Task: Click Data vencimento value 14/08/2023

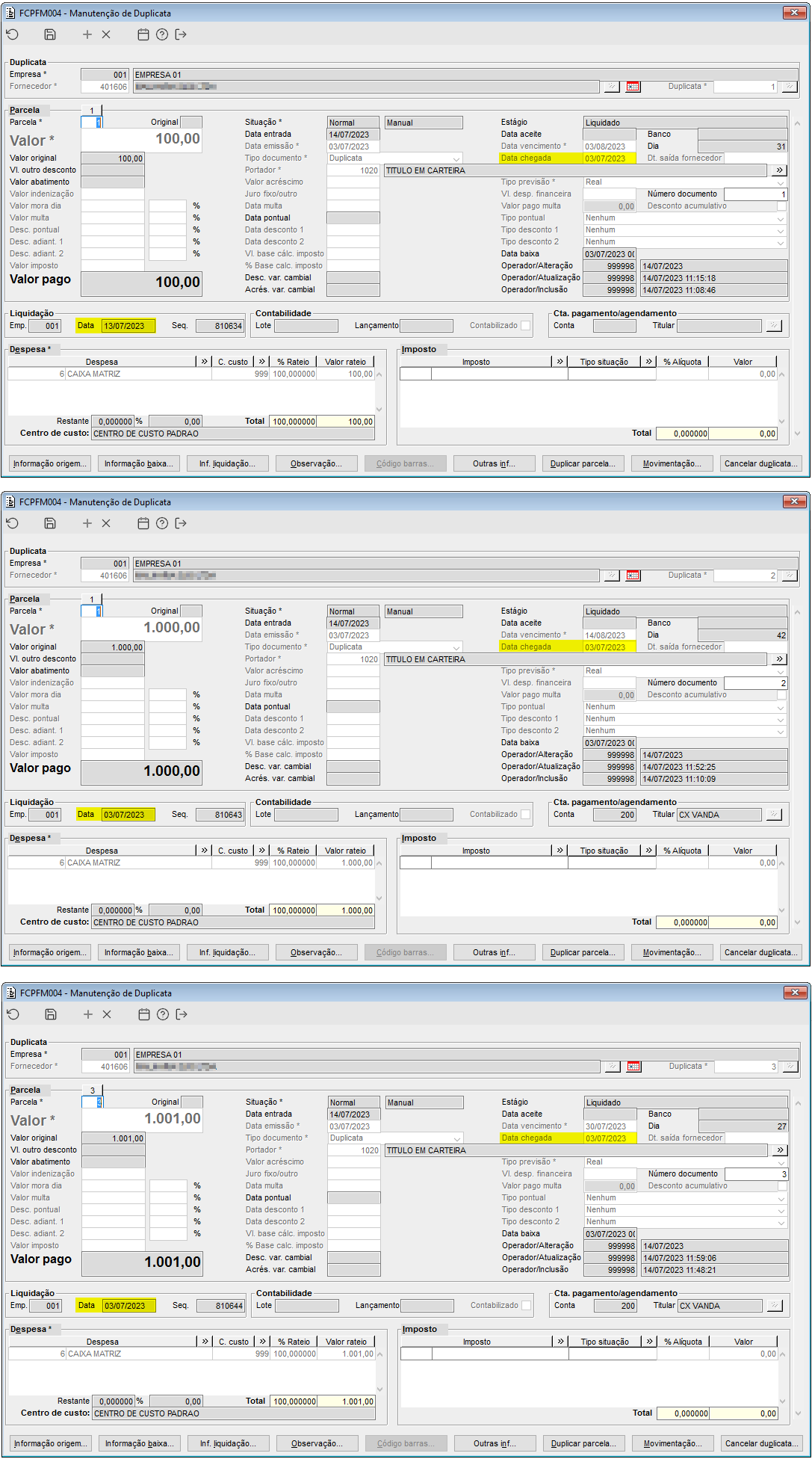Action: point(609,635)
